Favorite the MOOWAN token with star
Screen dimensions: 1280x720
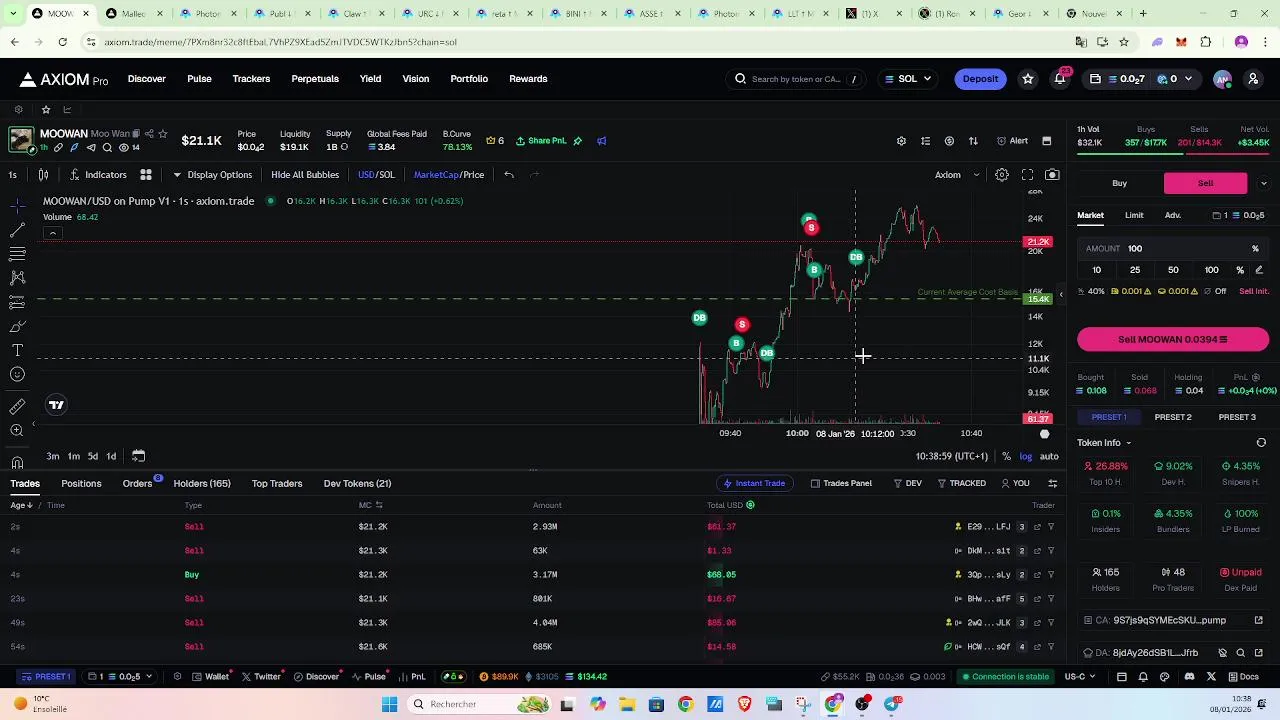pyautogui.click(x=163, y=134)
